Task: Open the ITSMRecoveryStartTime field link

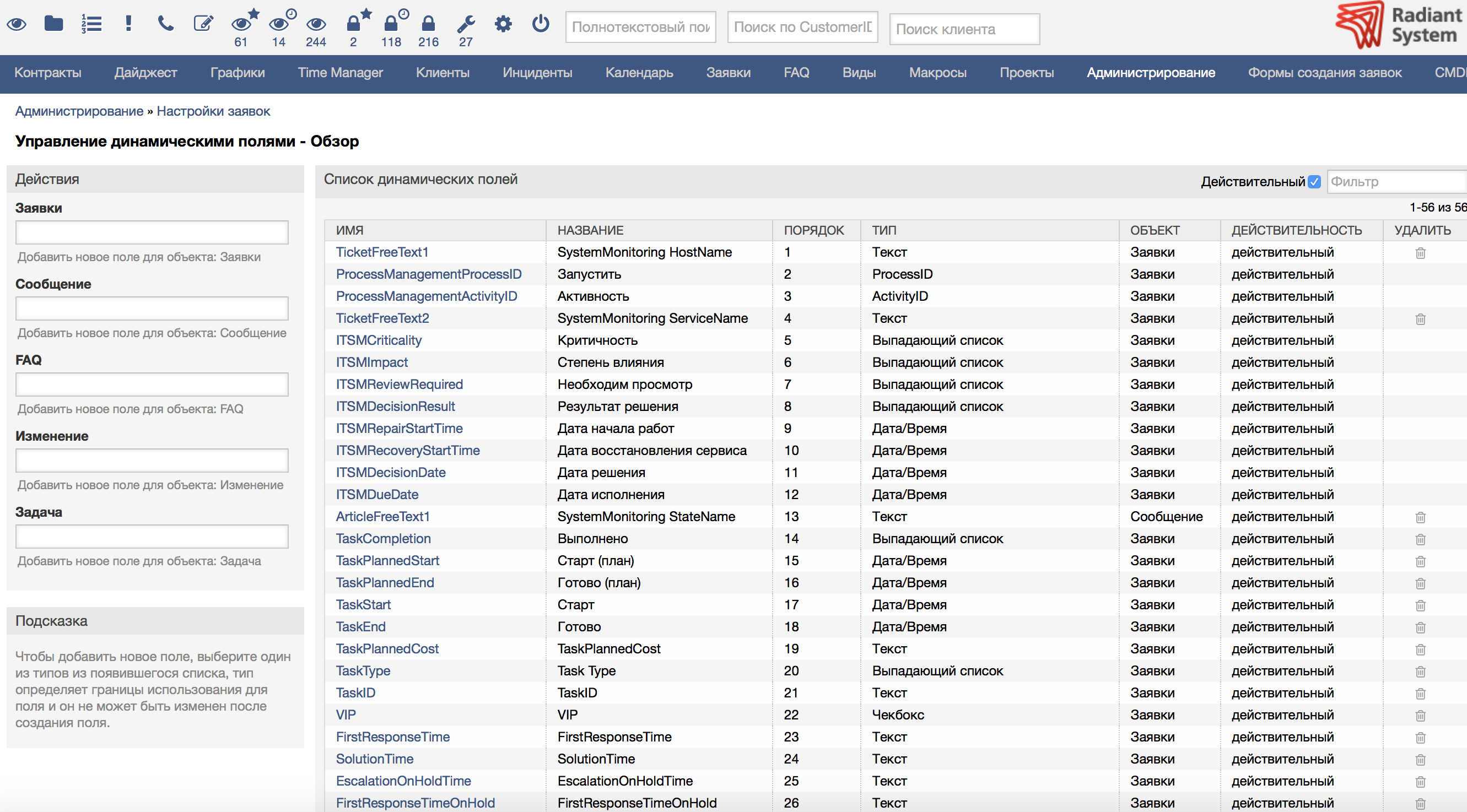Action: tap(408, 451)
